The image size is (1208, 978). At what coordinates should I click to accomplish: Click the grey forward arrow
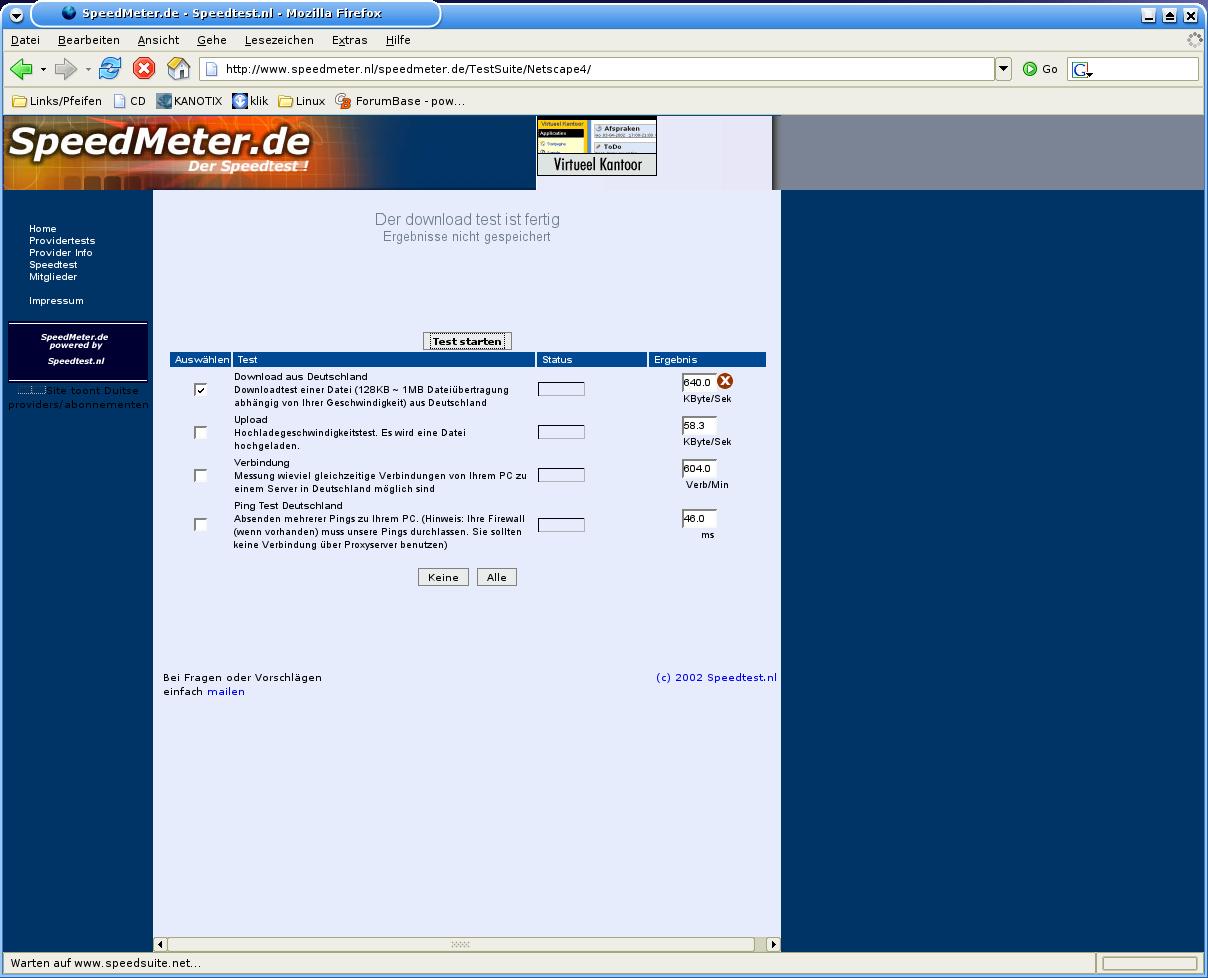click(65, 69)
